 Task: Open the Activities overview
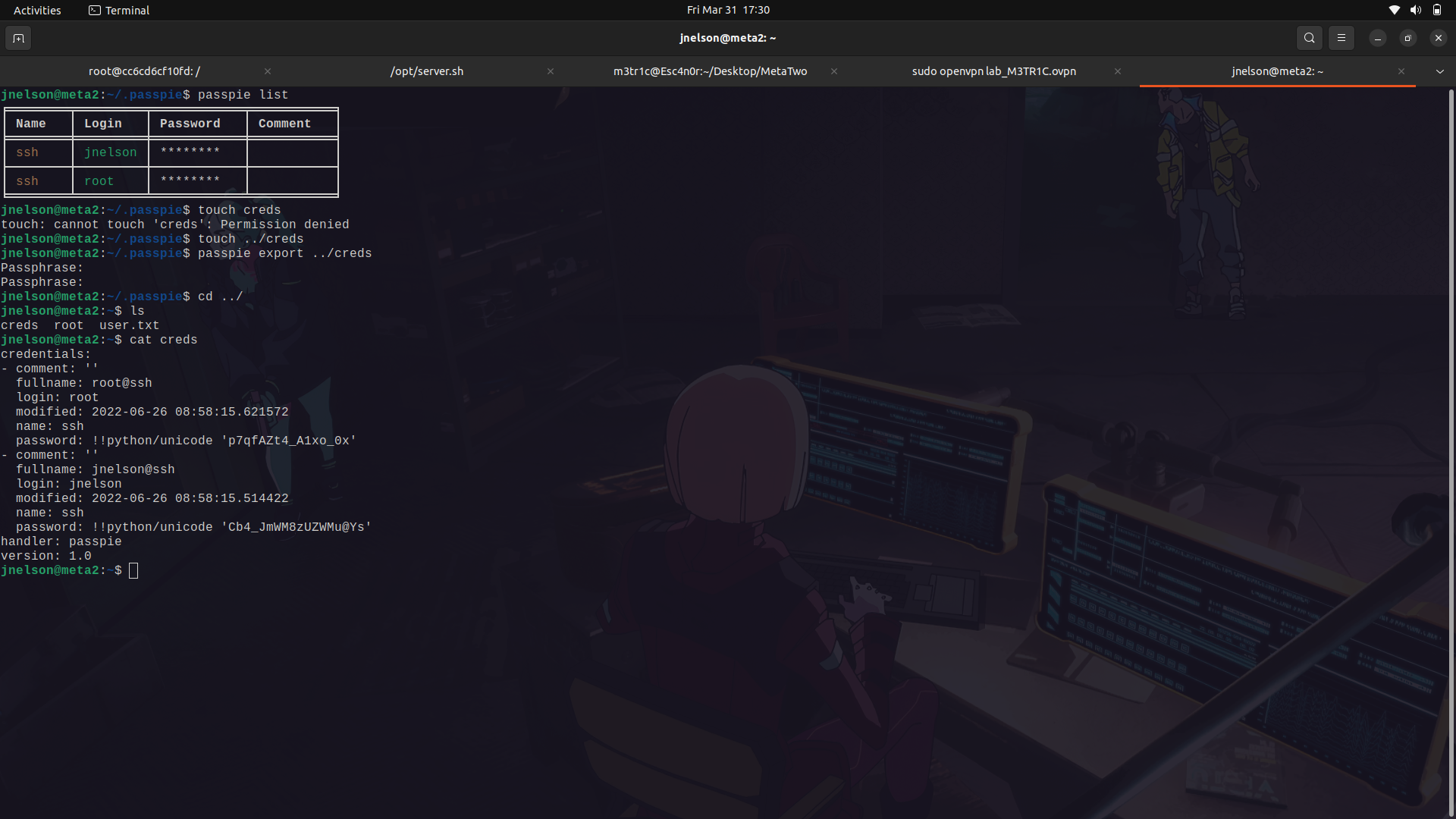tap(37, 10)
